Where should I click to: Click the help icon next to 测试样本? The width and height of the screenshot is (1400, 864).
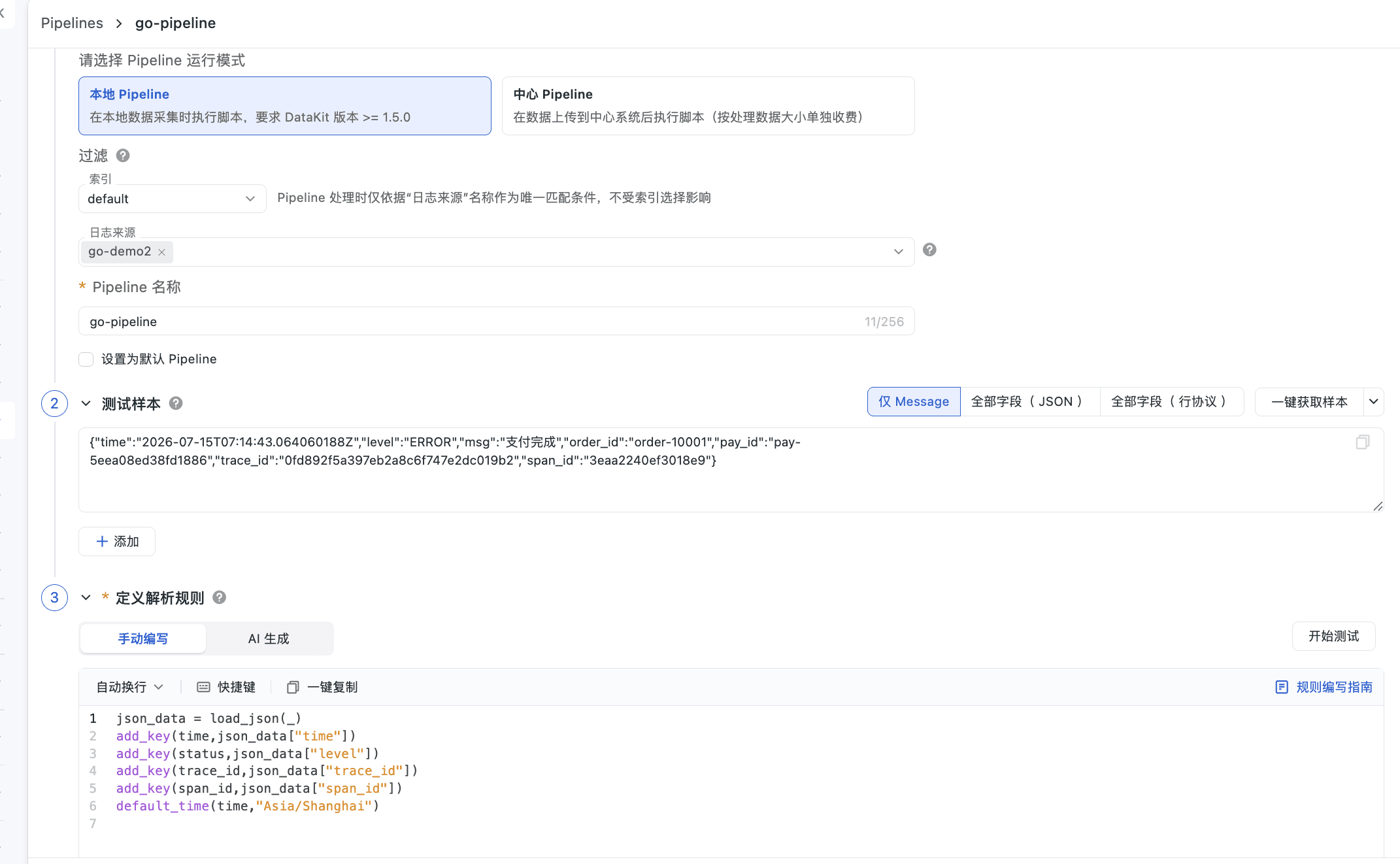pos(176,403)
